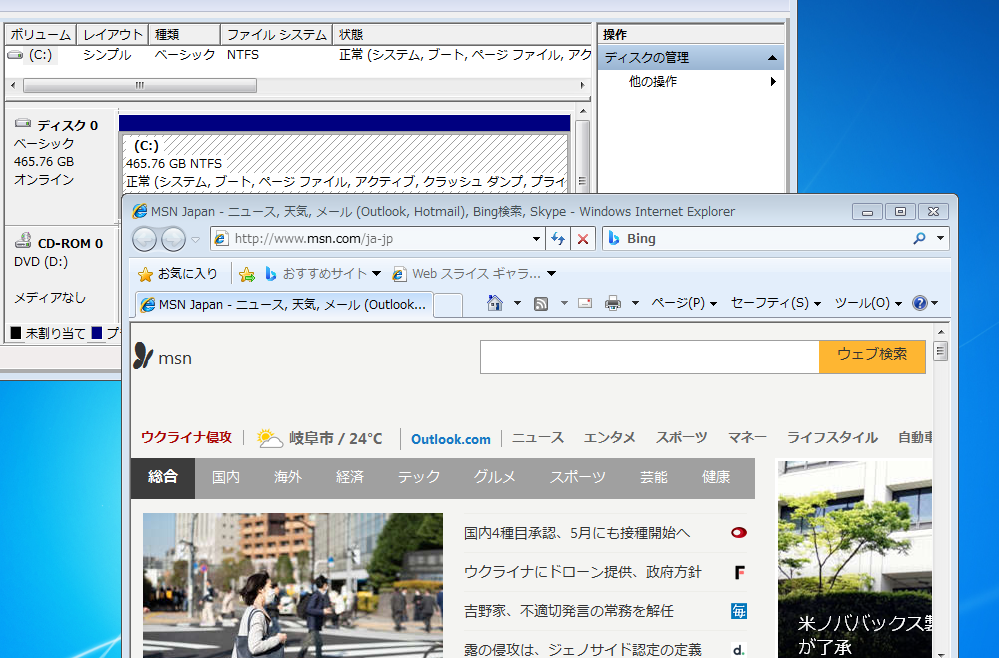999x658 pixels.
Task: Click the Home icon in command bar
Action: (x=495, y=303)
